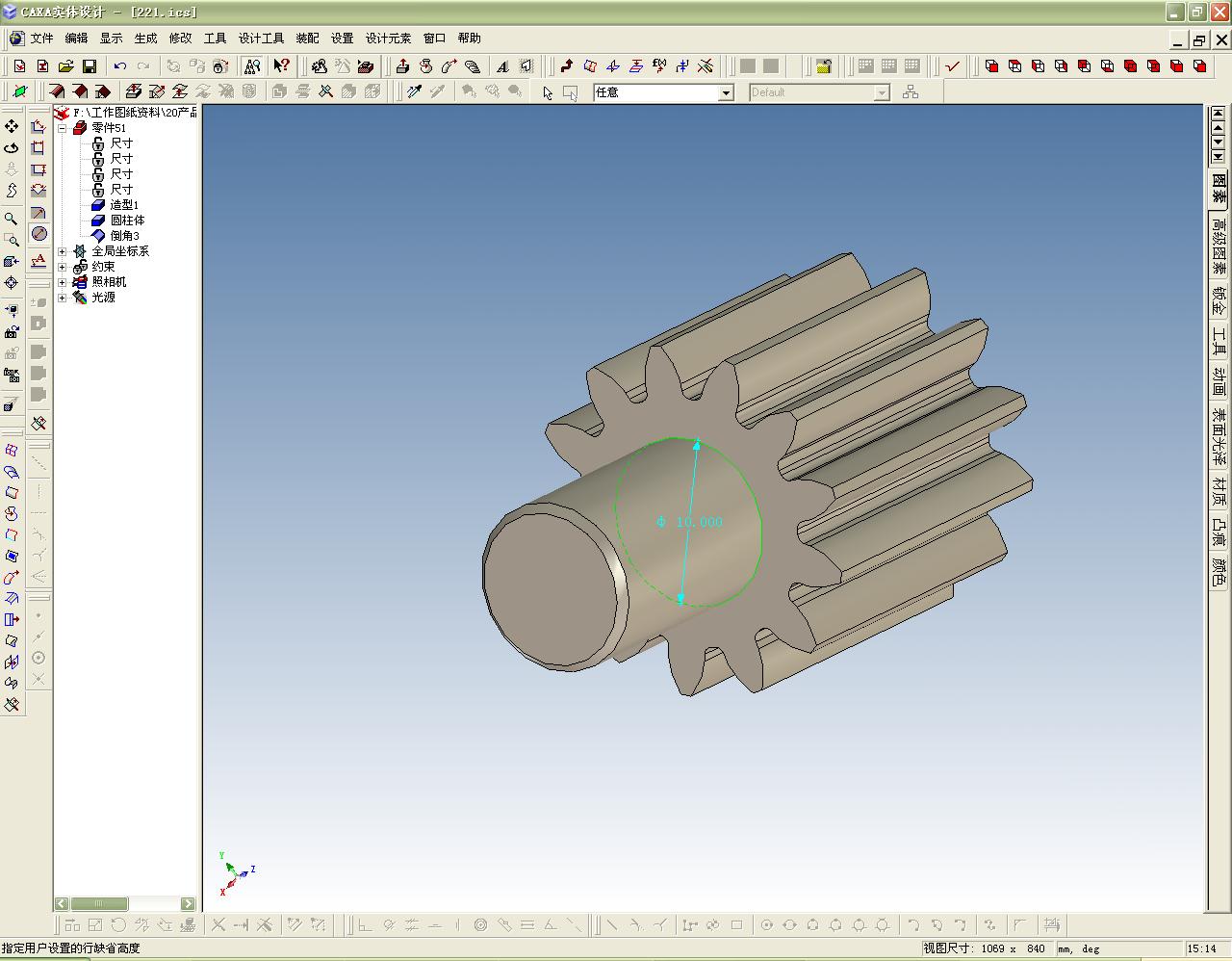Click the context help arrow-question icon
Viewport: 1232px width, 961px height.
(x=281, y=66)
